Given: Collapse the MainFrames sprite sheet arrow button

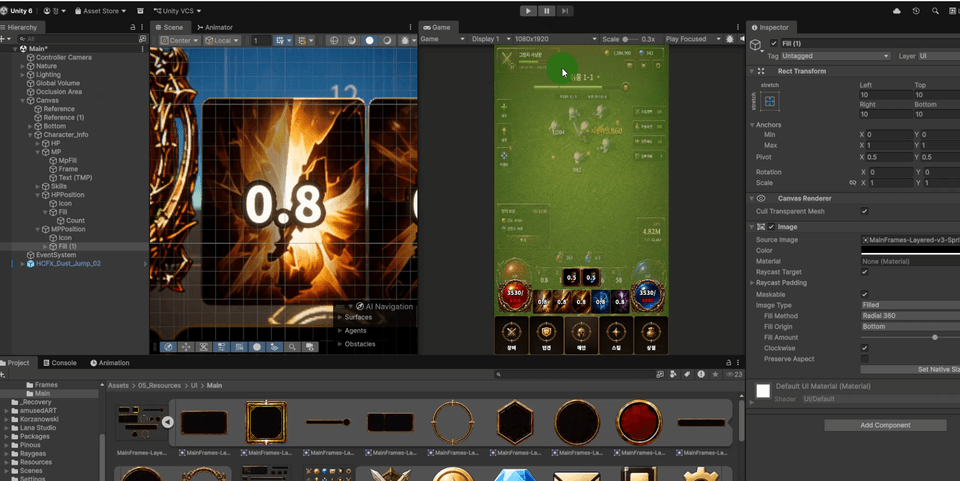Looking at the screenshot, I should [167, 422].
